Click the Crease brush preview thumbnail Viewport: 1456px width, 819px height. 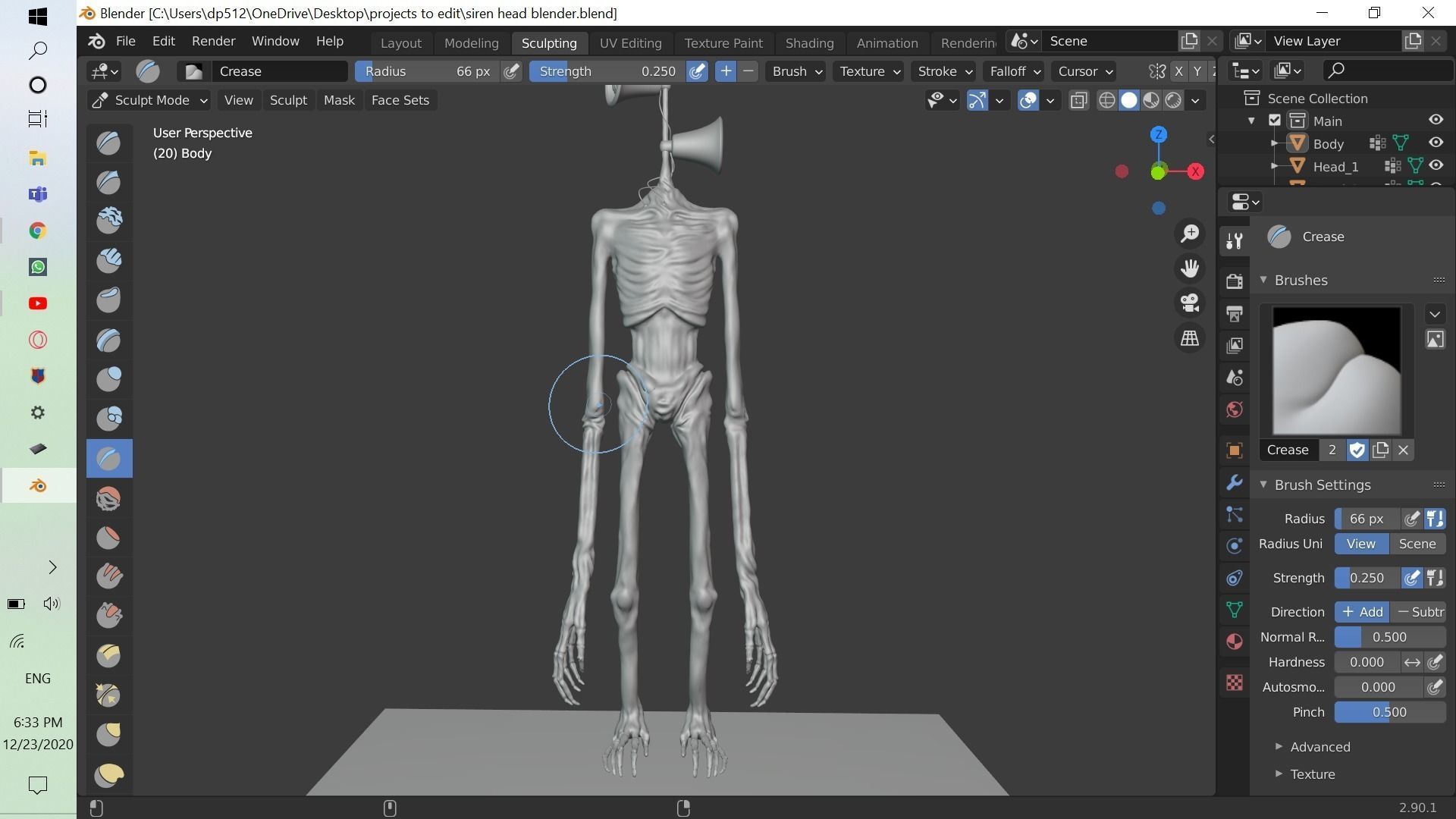(1336, 371)
